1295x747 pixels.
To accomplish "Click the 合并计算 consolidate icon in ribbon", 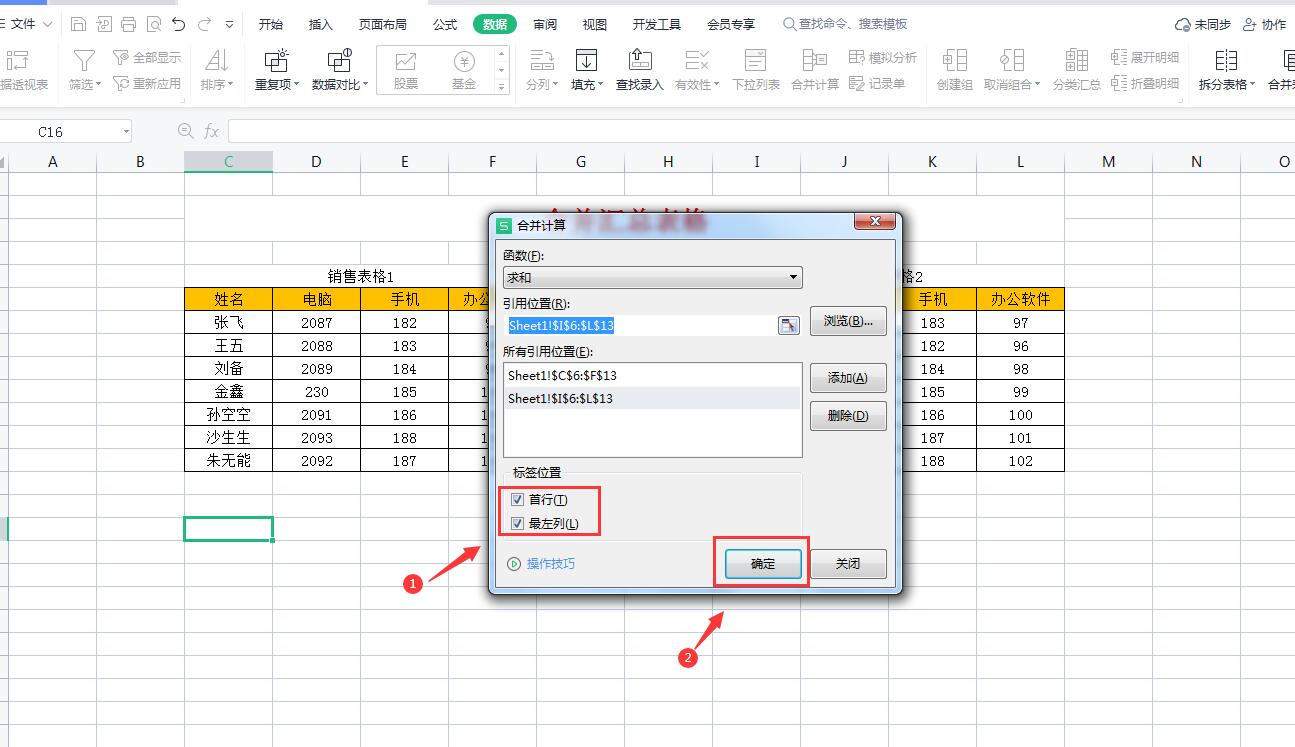I will pos(815,61).
